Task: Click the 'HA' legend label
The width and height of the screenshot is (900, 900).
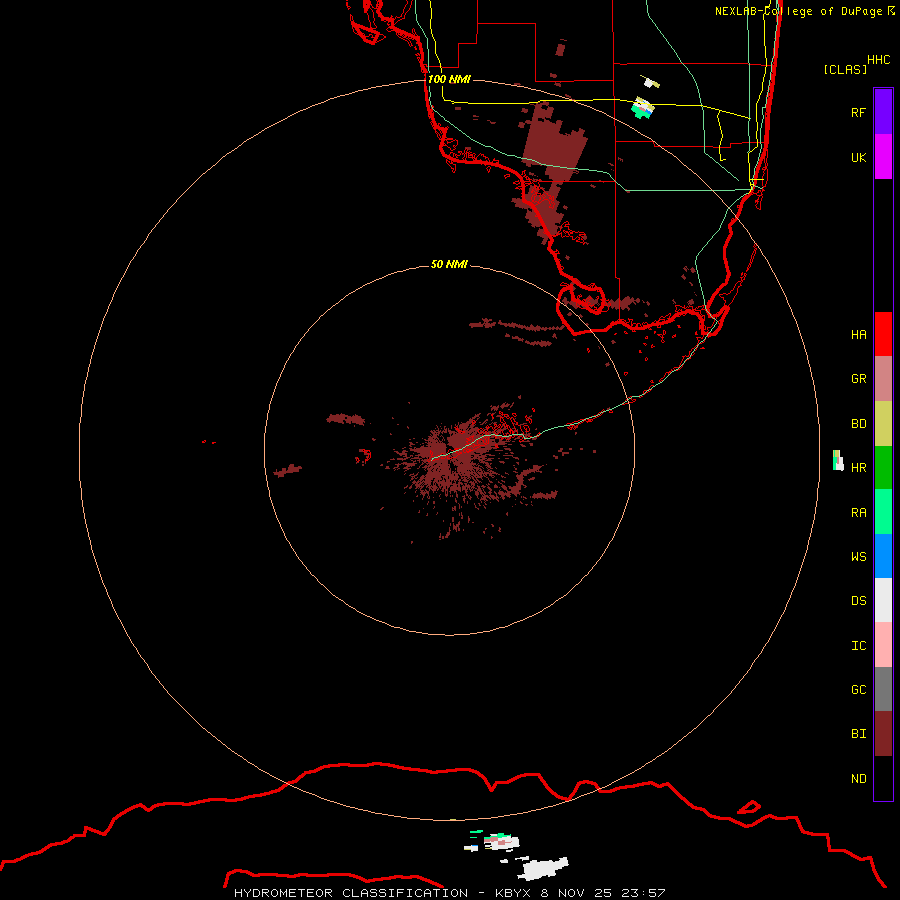Action: pyautogui.click(x=859, y=335)
